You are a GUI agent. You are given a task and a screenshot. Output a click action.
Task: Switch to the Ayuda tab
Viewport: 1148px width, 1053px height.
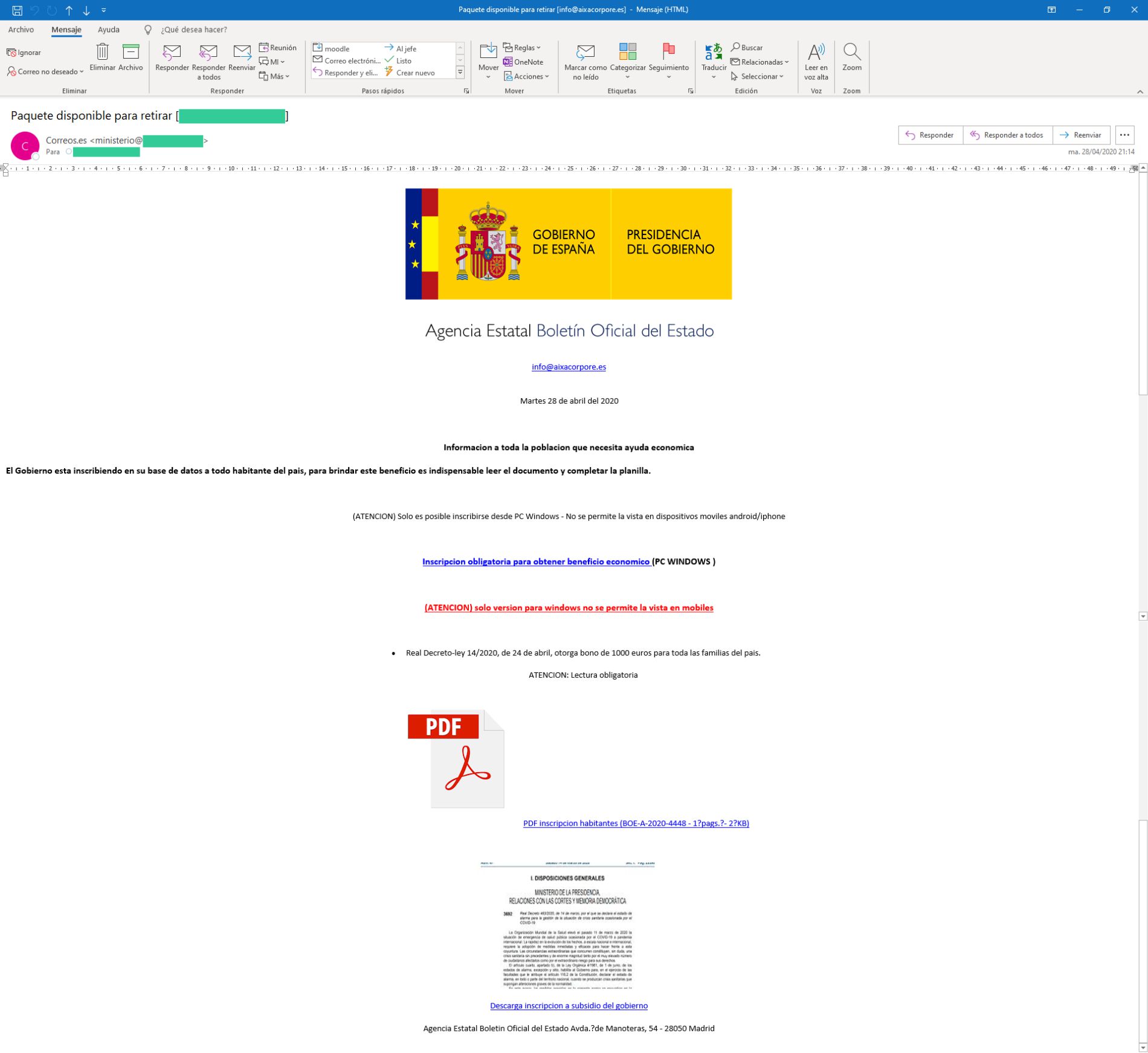tap(109, 30)
